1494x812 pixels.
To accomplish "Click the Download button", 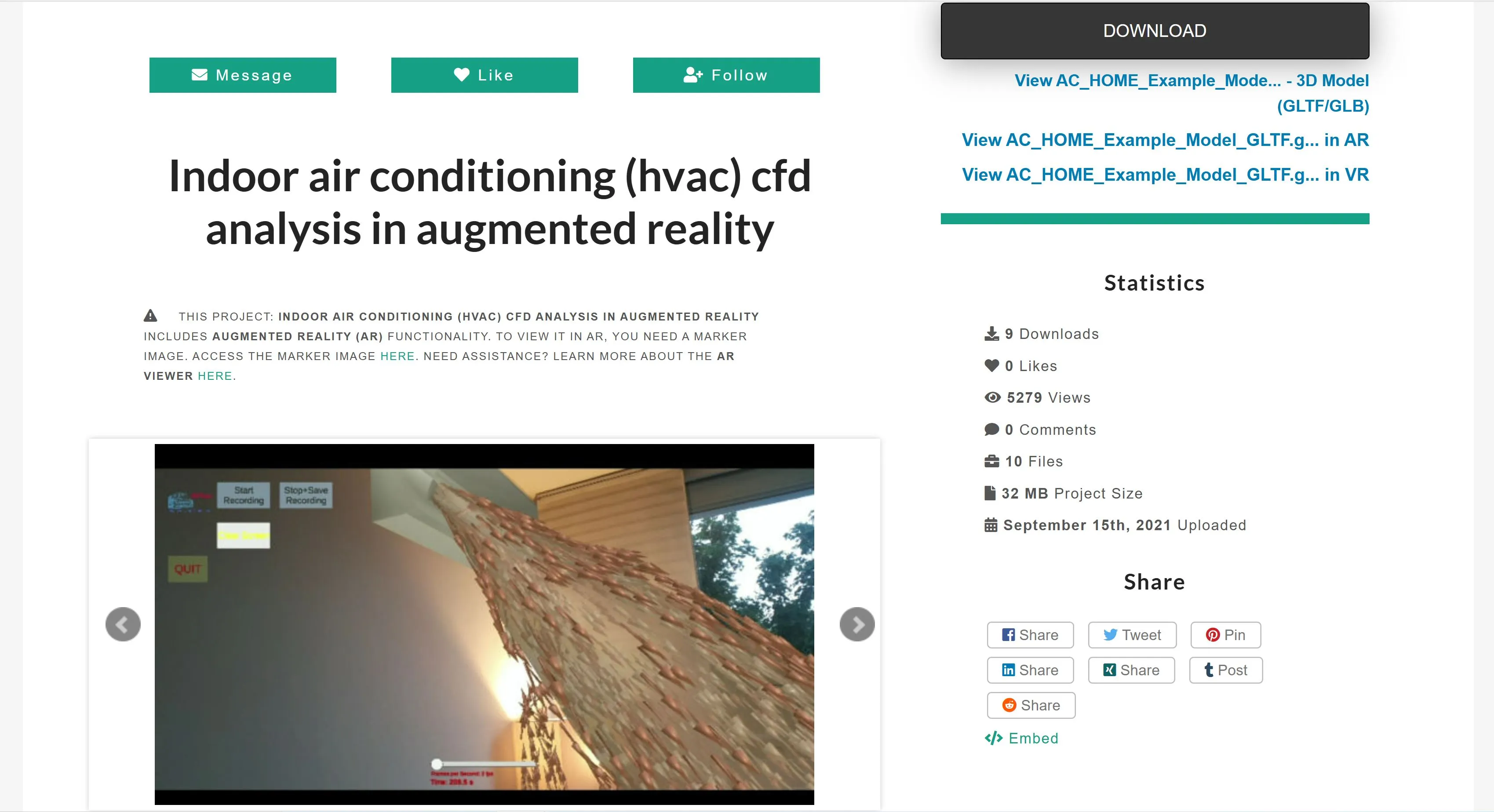I will pyautogui.click(x=1155, y=30).
